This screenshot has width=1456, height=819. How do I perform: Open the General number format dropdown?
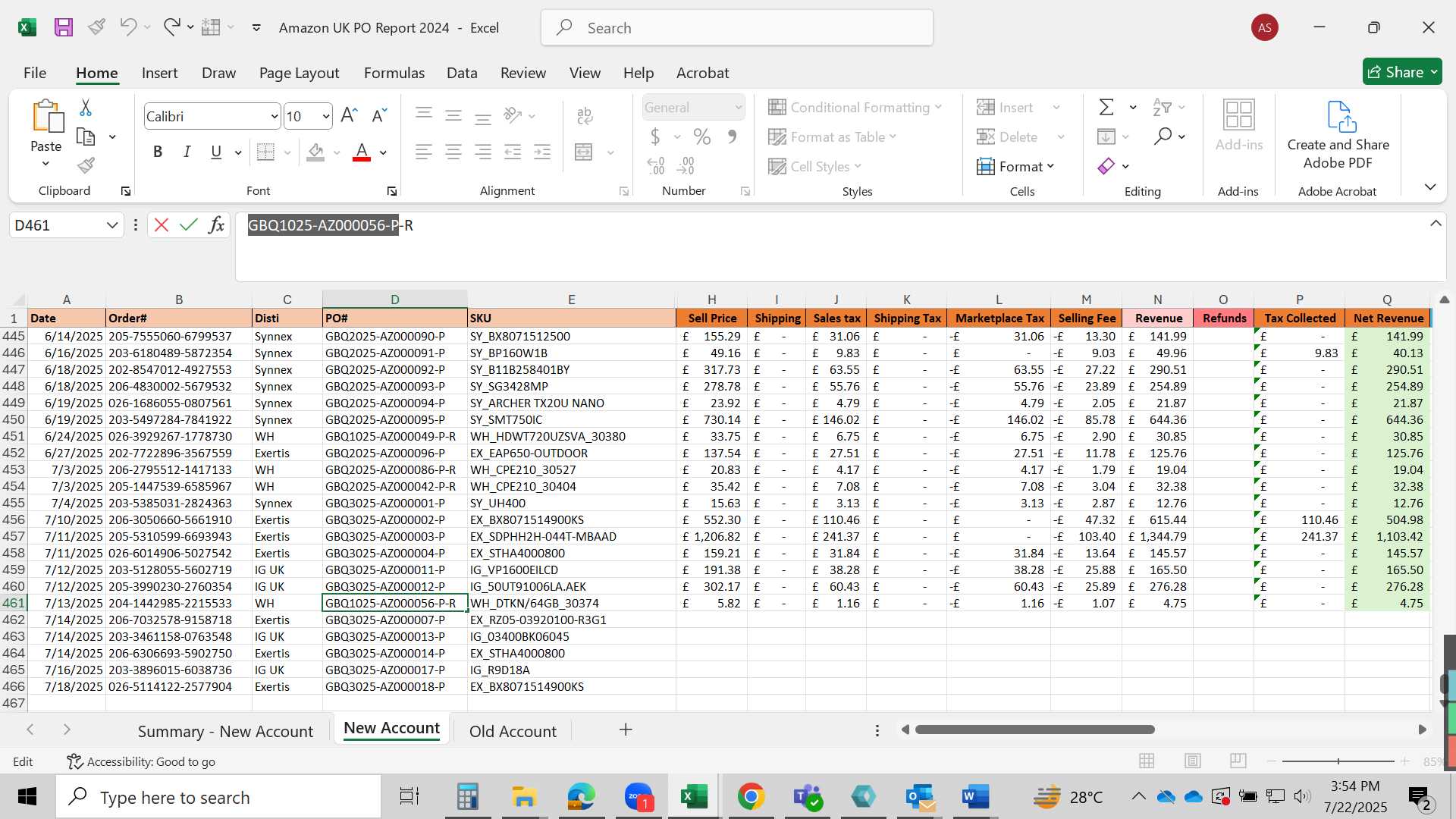[x=738, y=108]
